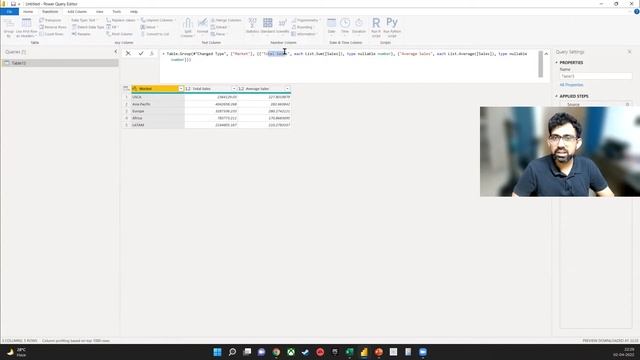Open the Total Sales column filter dropdown
The width and height of the screenshot is (640, 360).
pyautogui.click(x=234, y=89)
